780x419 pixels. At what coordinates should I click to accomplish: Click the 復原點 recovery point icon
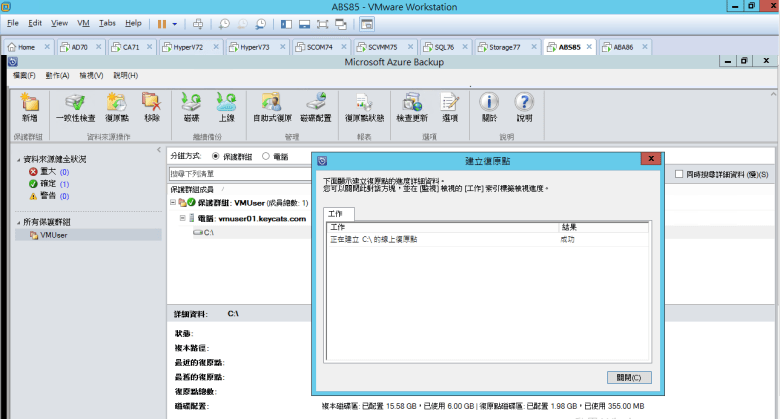coord(116,106)
